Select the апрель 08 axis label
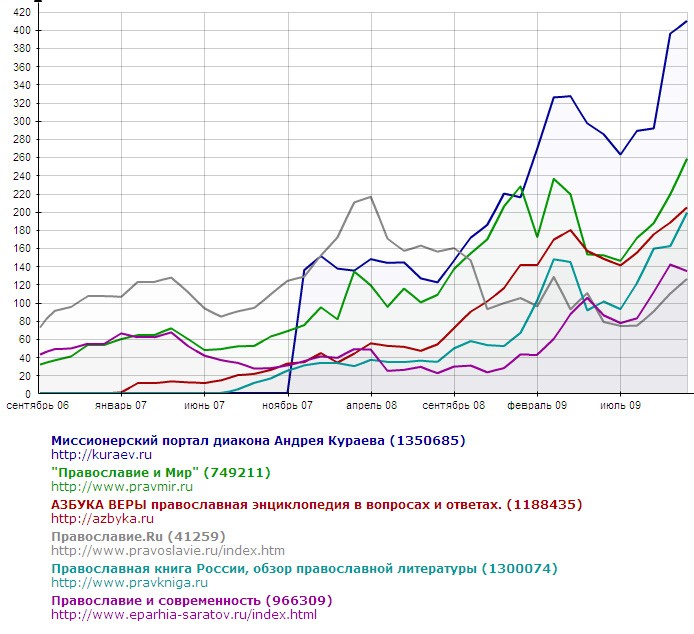 [x=370, y=406]
